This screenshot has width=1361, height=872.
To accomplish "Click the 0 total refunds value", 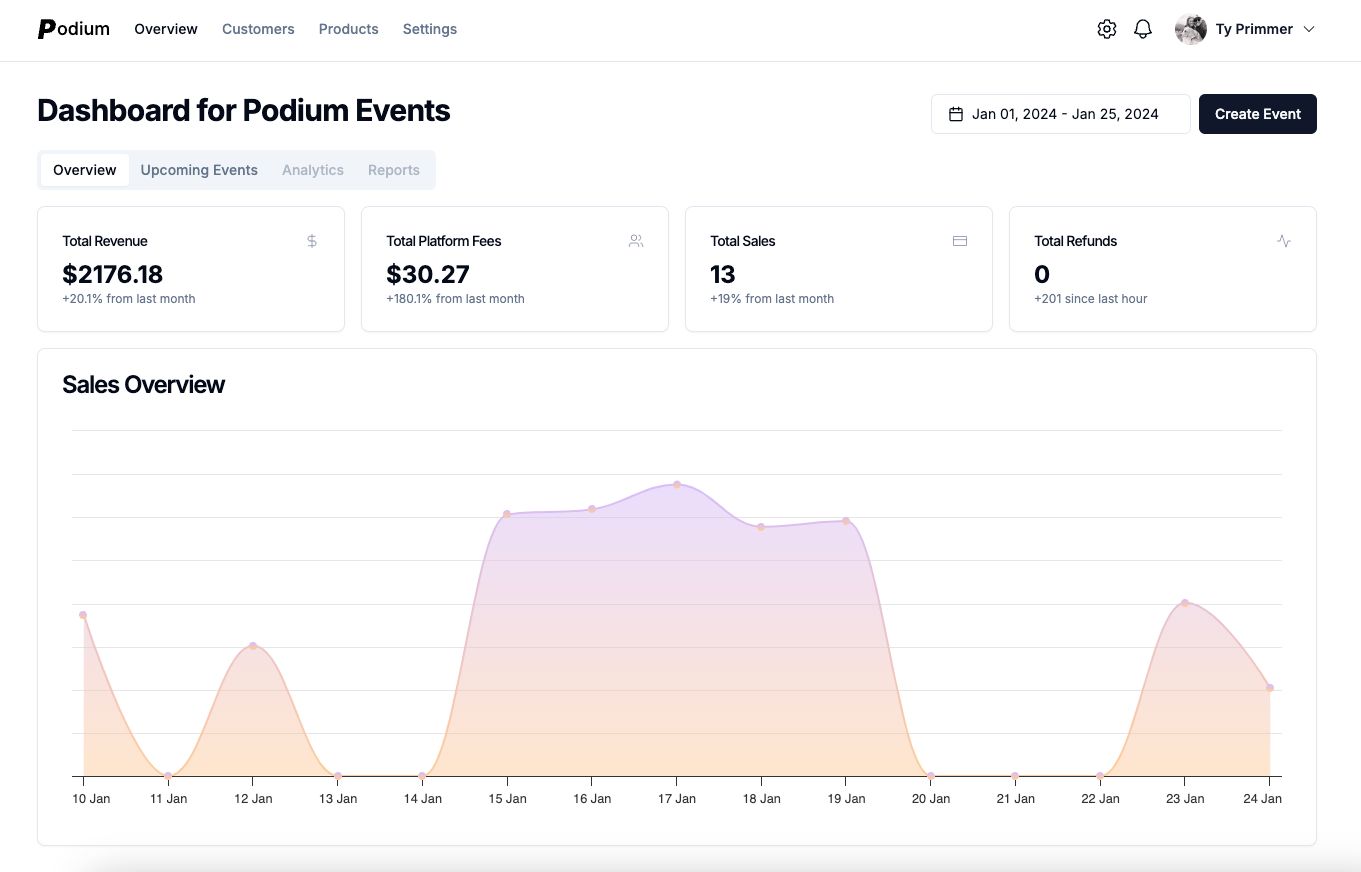I will point(1042,274).
